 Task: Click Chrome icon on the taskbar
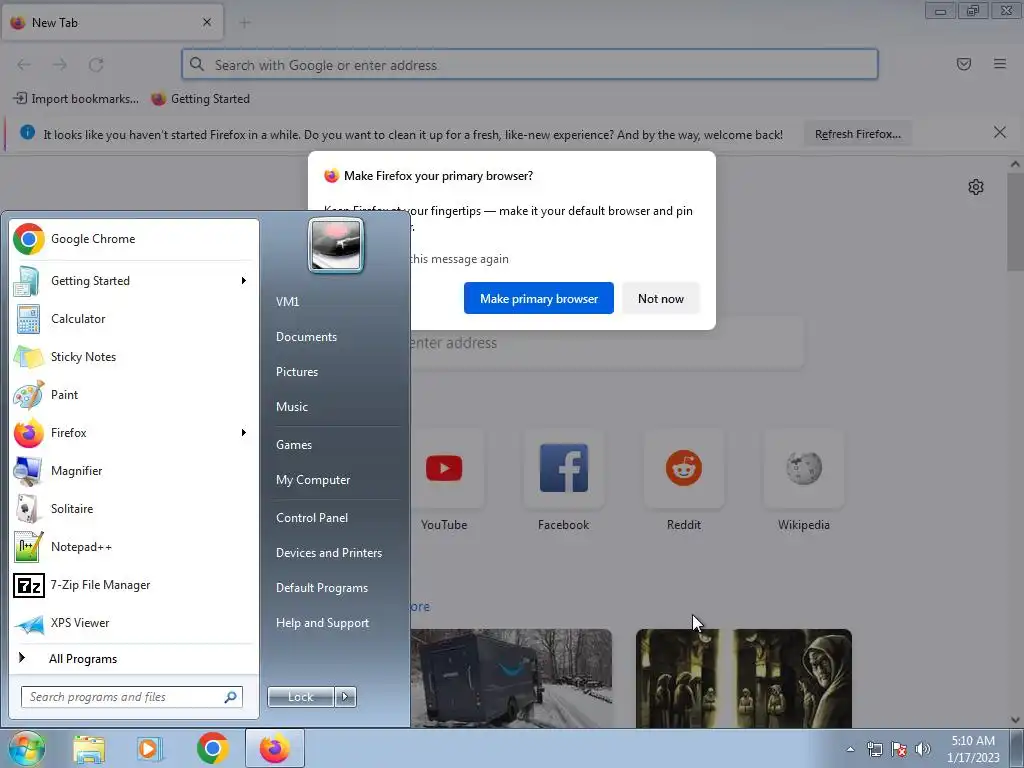(212, 748)
